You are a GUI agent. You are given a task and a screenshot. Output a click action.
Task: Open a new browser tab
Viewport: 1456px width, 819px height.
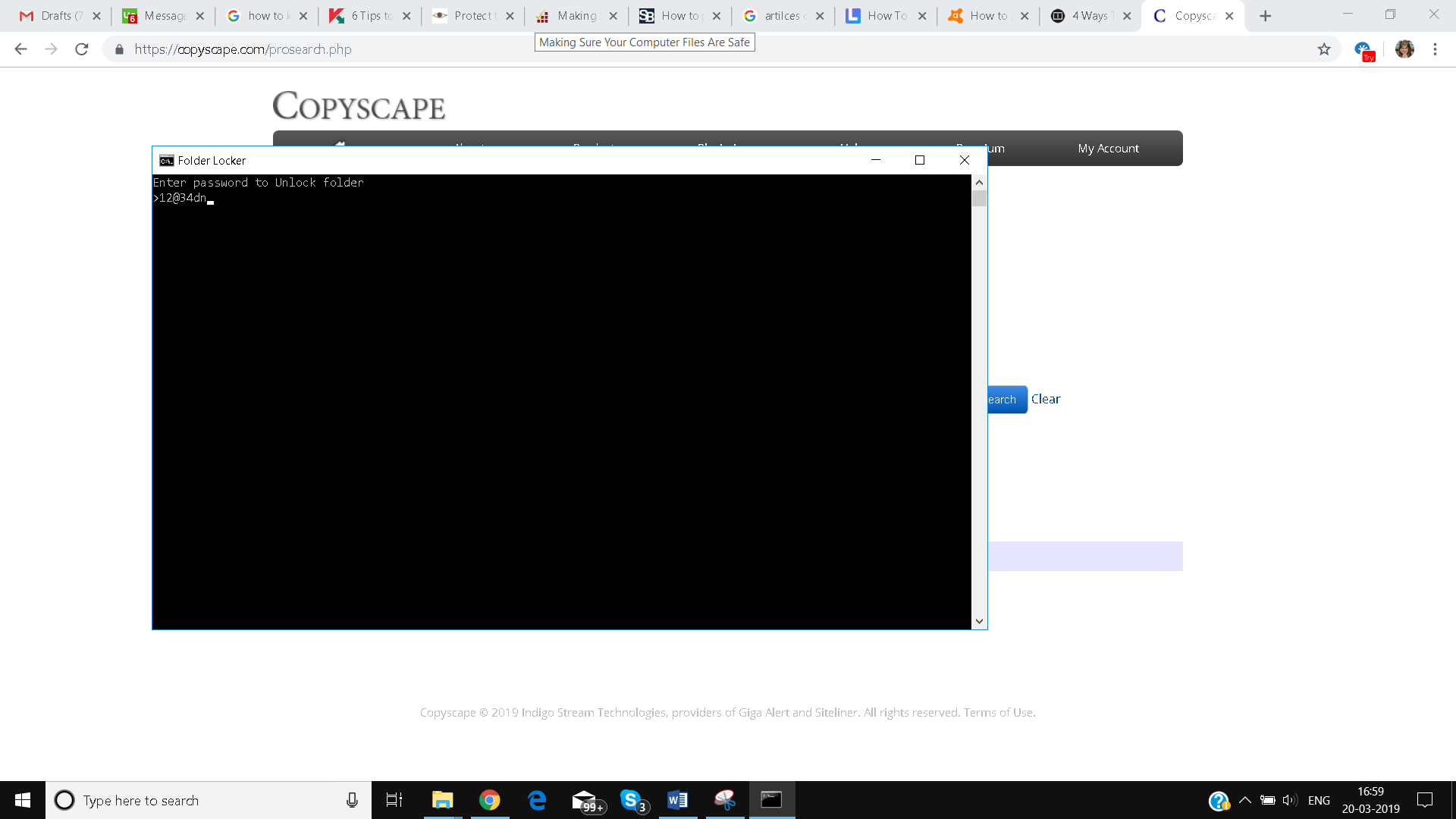(x=1265, y=16)
